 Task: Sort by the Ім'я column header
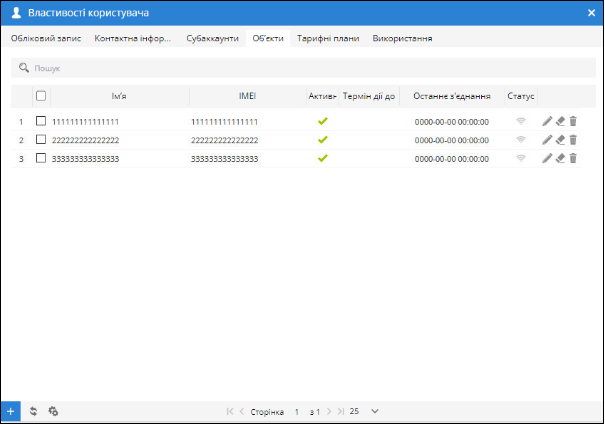(119, 96)
